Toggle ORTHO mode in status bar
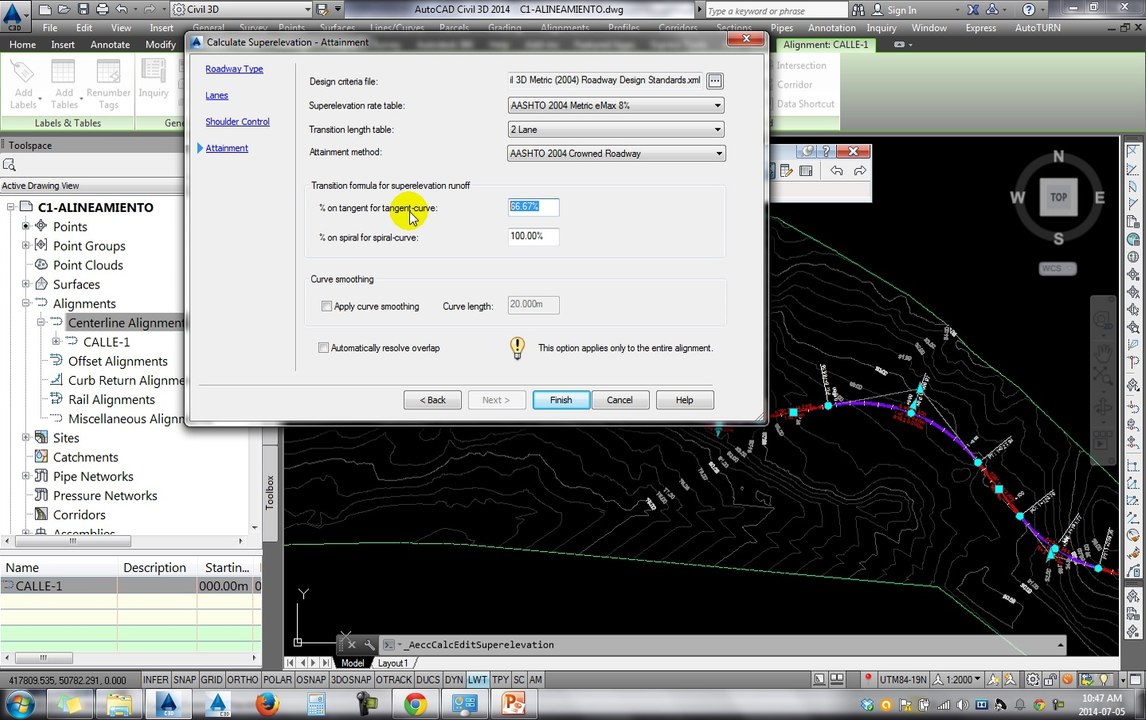The height and width of the screenshot is (720, 1146). coord(243,680)
